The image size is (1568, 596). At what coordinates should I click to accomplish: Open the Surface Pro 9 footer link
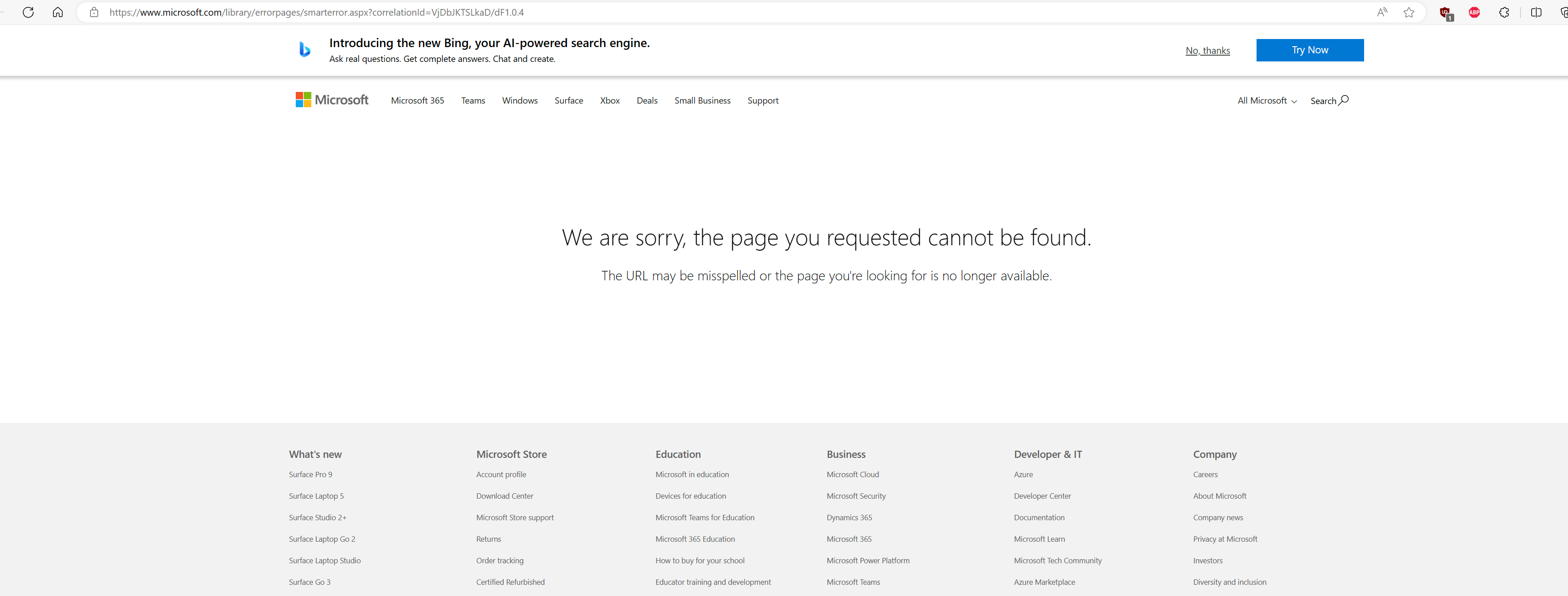tap(311, 474)
